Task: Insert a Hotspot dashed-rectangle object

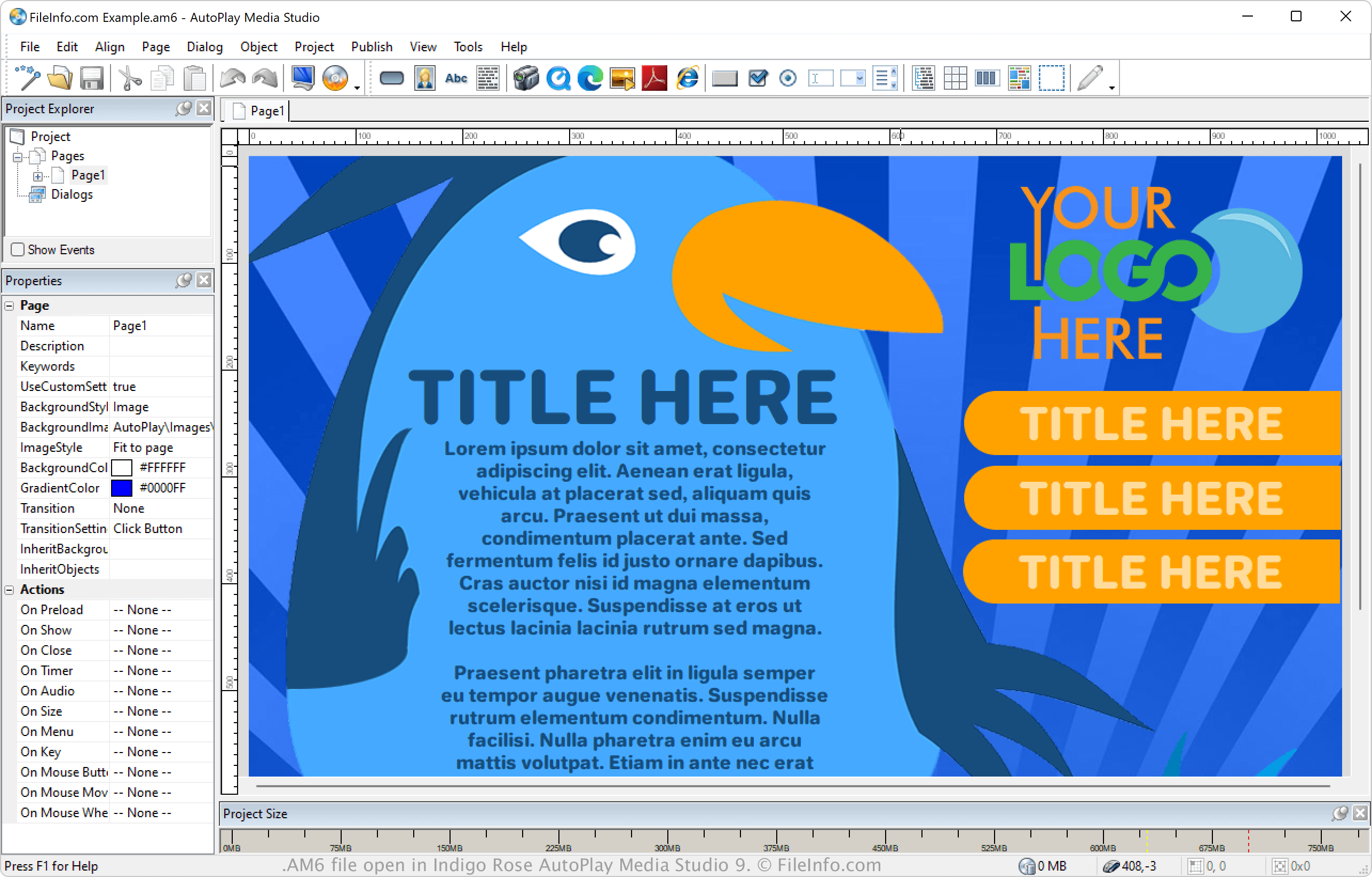Action: (x=1052, y=78)
